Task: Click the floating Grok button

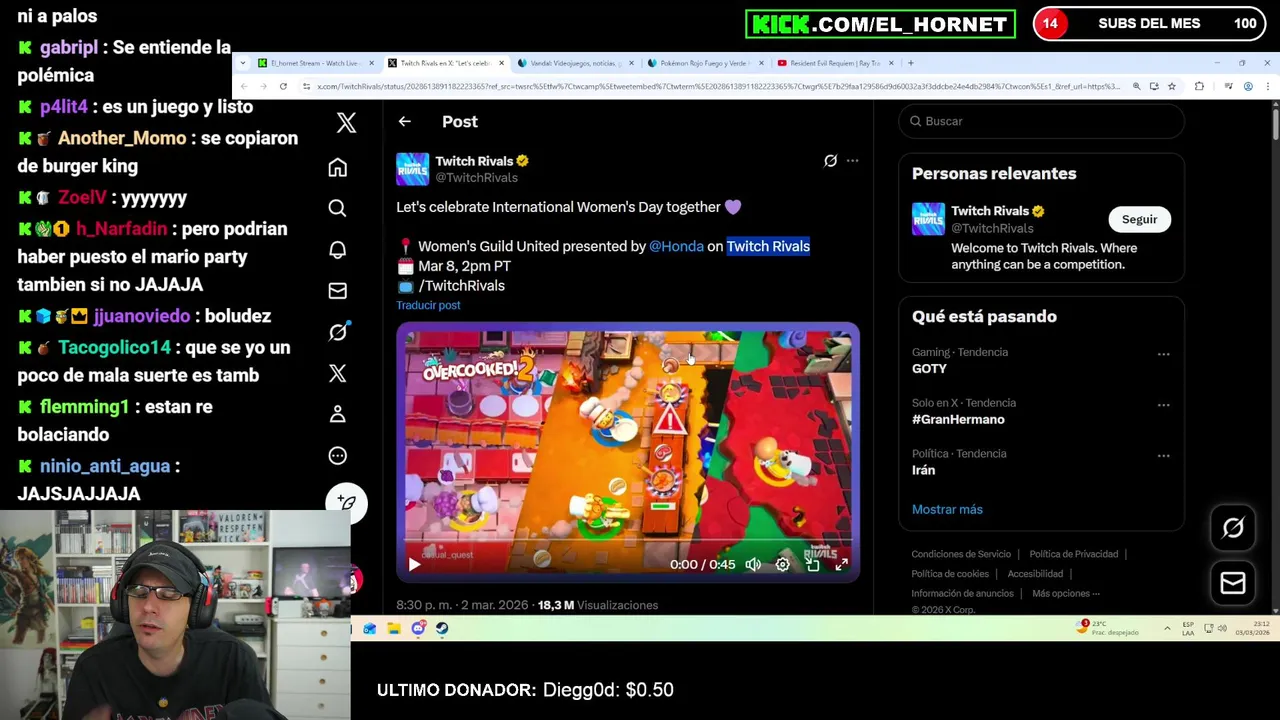Action: click(x=1233, y=528)
